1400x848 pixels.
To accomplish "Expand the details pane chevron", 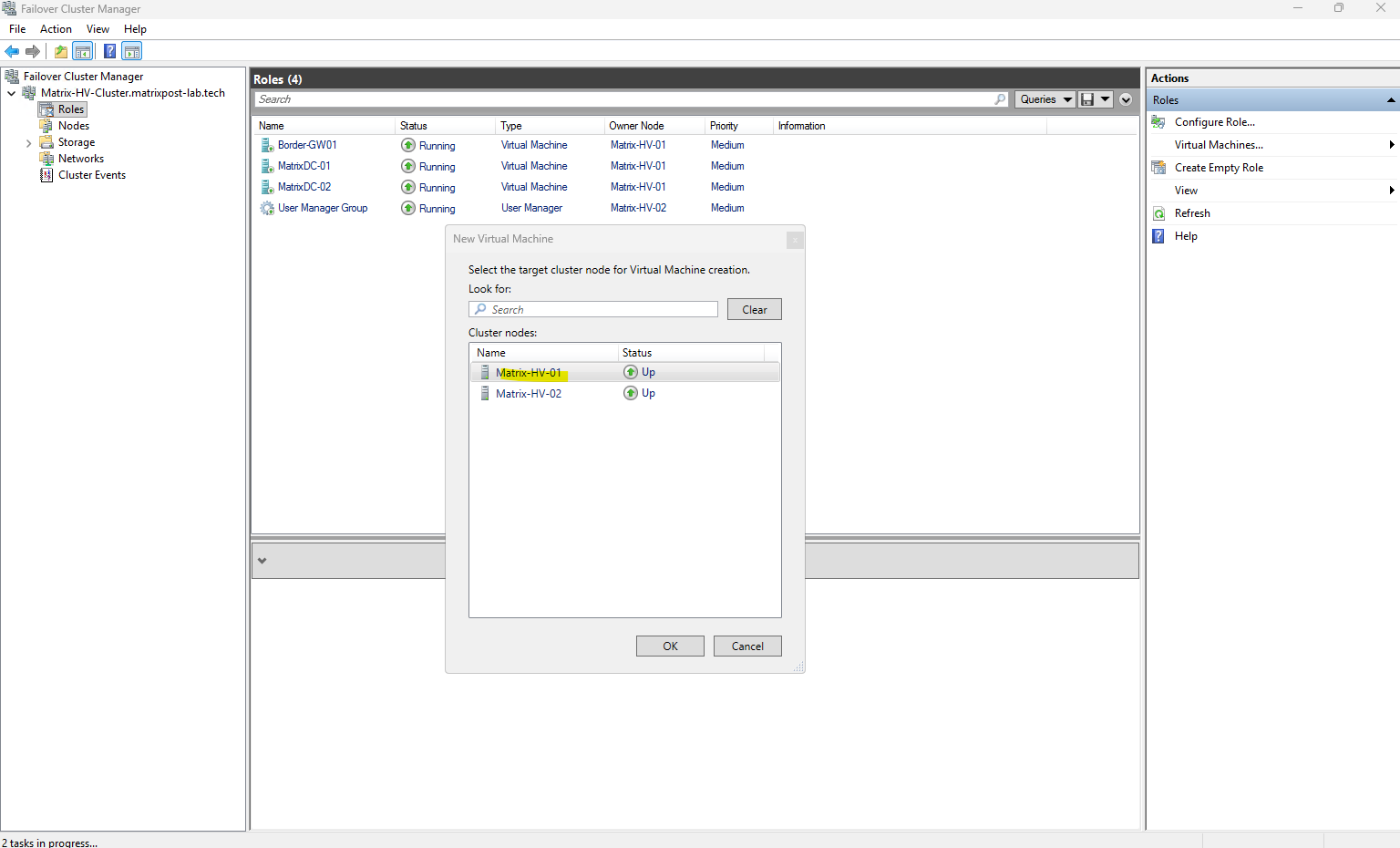I will pyautogui.click(x=262, y=561).
